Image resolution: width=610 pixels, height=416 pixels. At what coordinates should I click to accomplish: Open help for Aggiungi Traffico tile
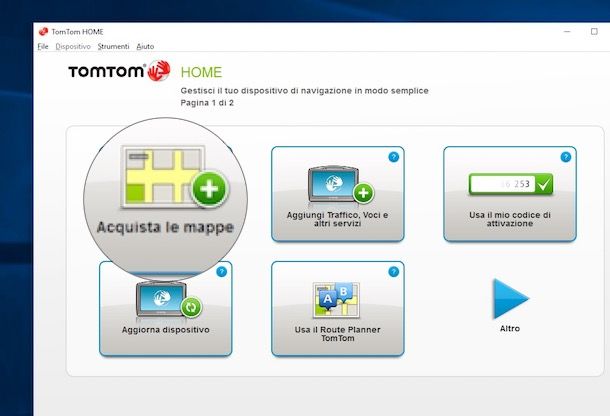(393, 157)
